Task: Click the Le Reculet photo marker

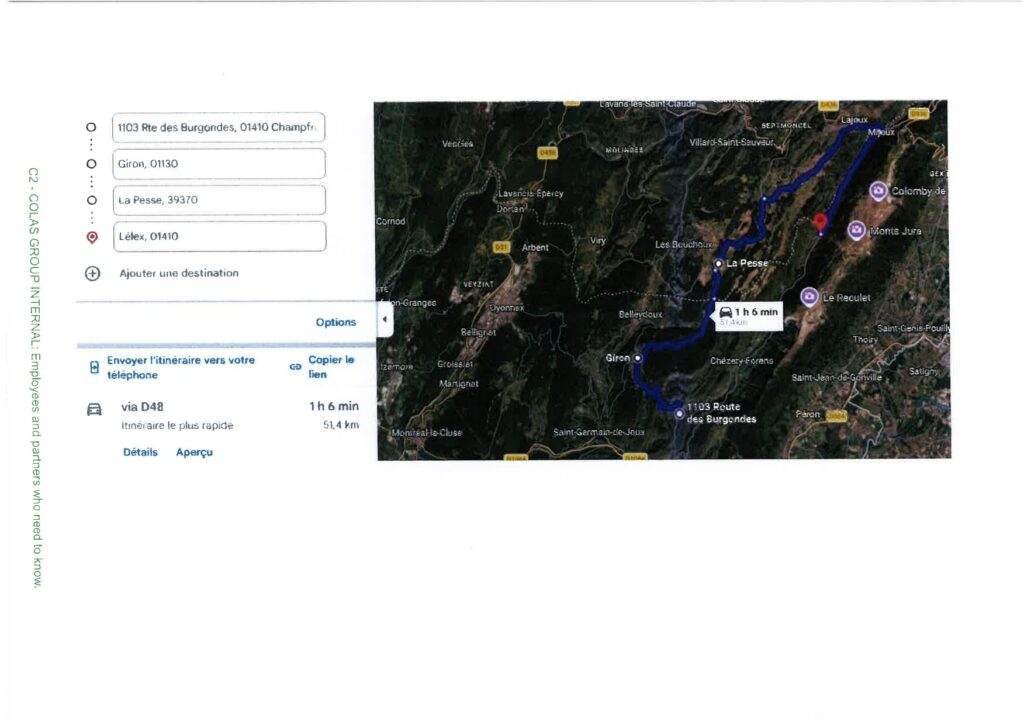Action: coord(809,297)
